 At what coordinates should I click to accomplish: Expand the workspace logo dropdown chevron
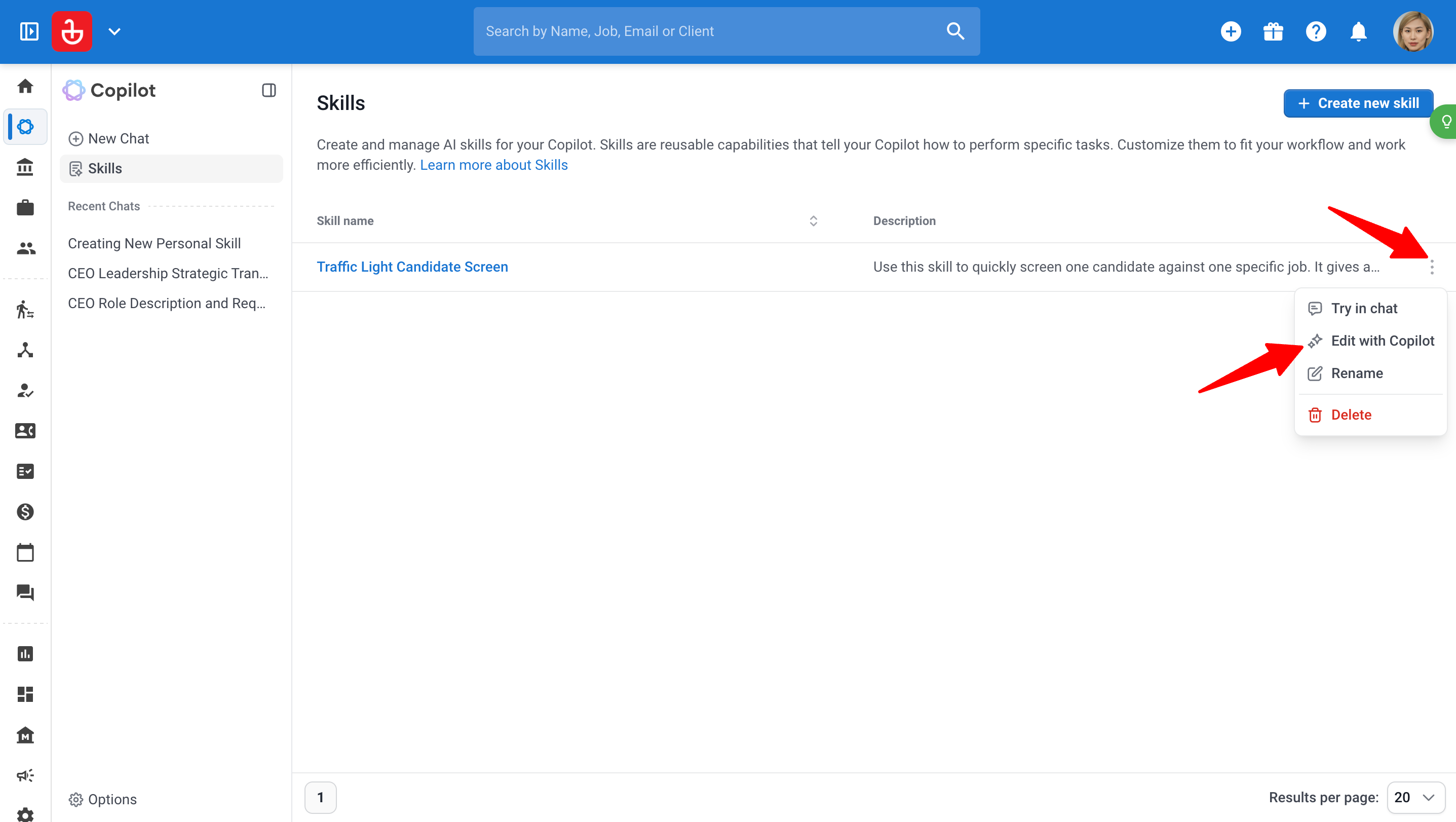tap(114, 31)
